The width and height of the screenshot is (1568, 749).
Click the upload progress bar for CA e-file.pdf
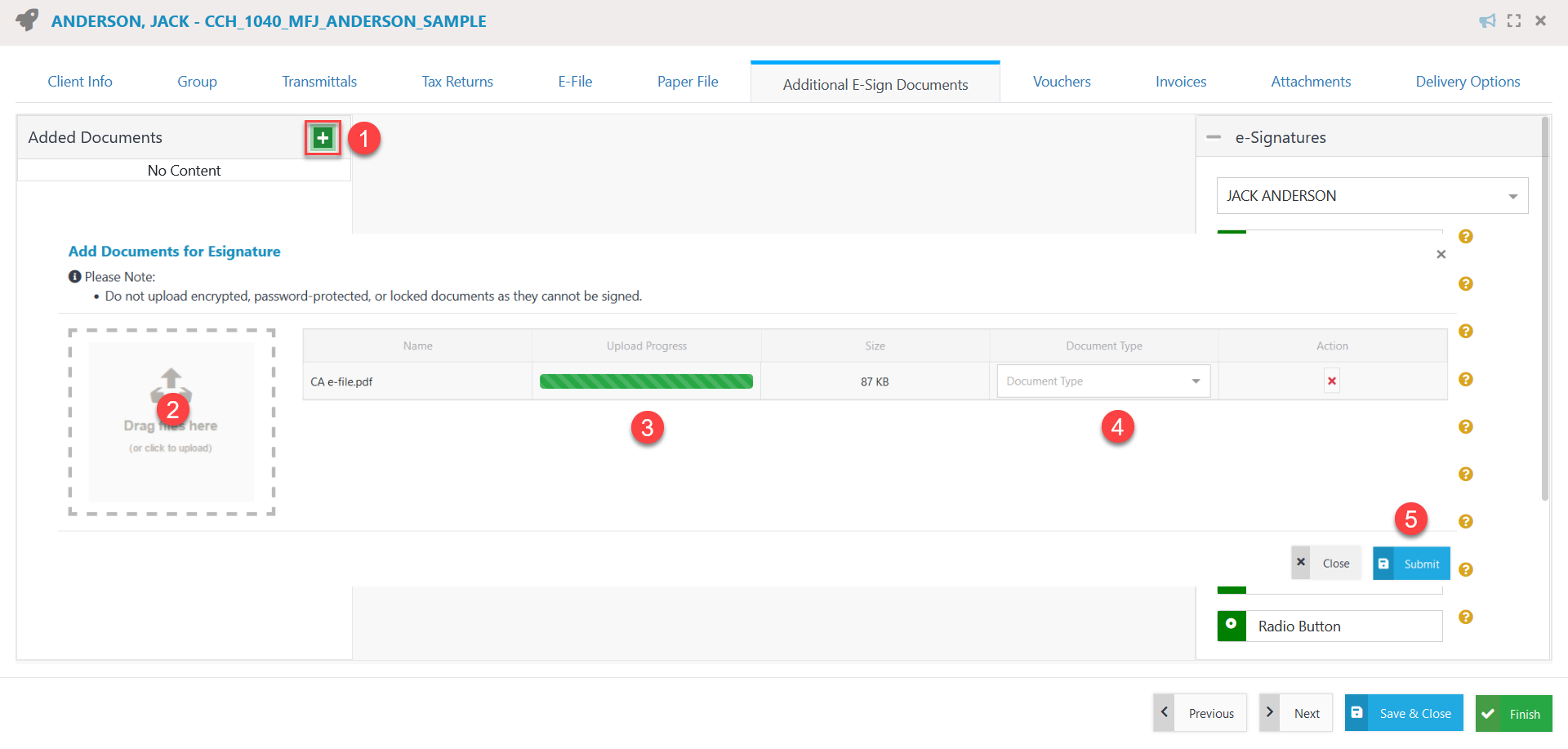tap(646, 381)
